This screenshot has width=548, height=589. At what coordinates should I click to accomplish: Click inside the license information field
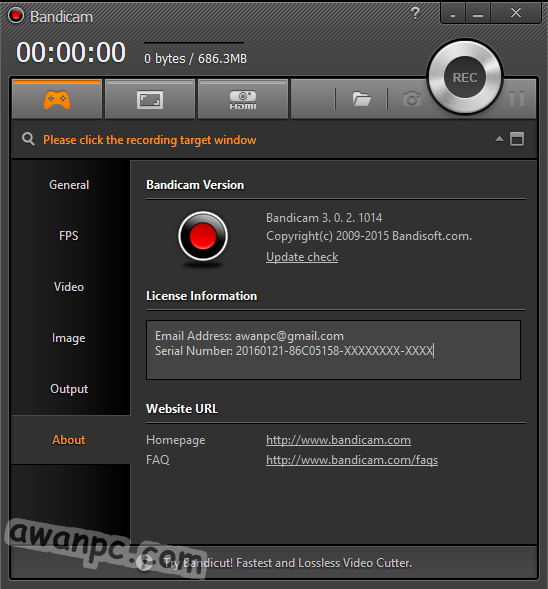pos(333,350)
